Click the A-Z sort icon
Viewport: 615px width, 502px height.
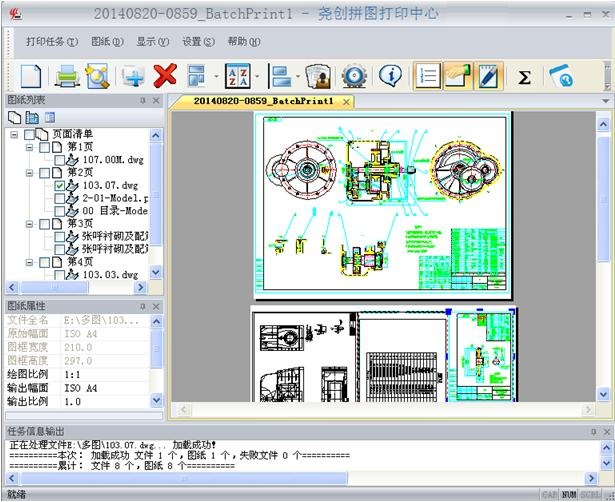click(237, 76)
